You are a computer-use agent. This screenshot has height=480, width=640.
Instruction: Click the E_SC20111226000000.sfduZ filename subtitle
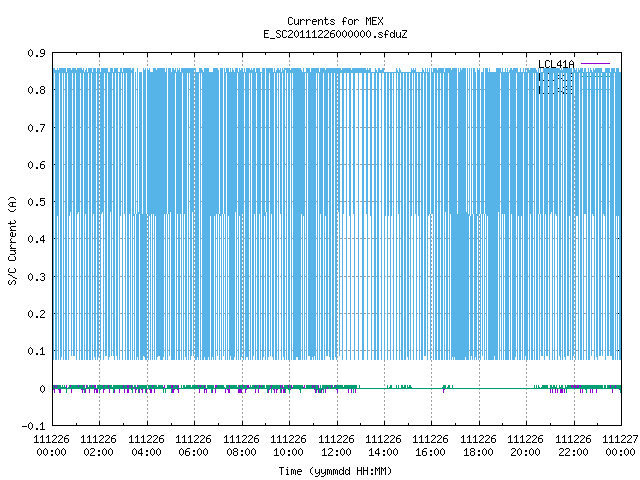click(x=335, y=34)
